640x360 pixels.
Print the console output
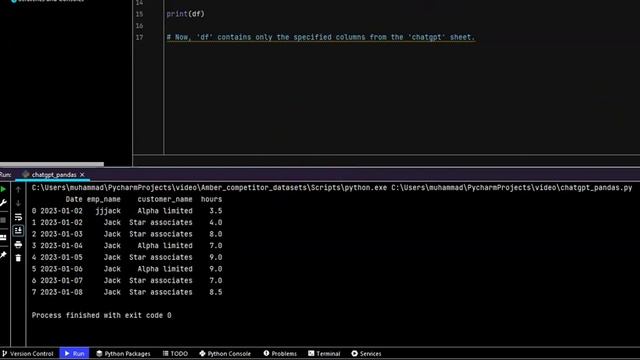pyautogui.click(x=18, y=244)
